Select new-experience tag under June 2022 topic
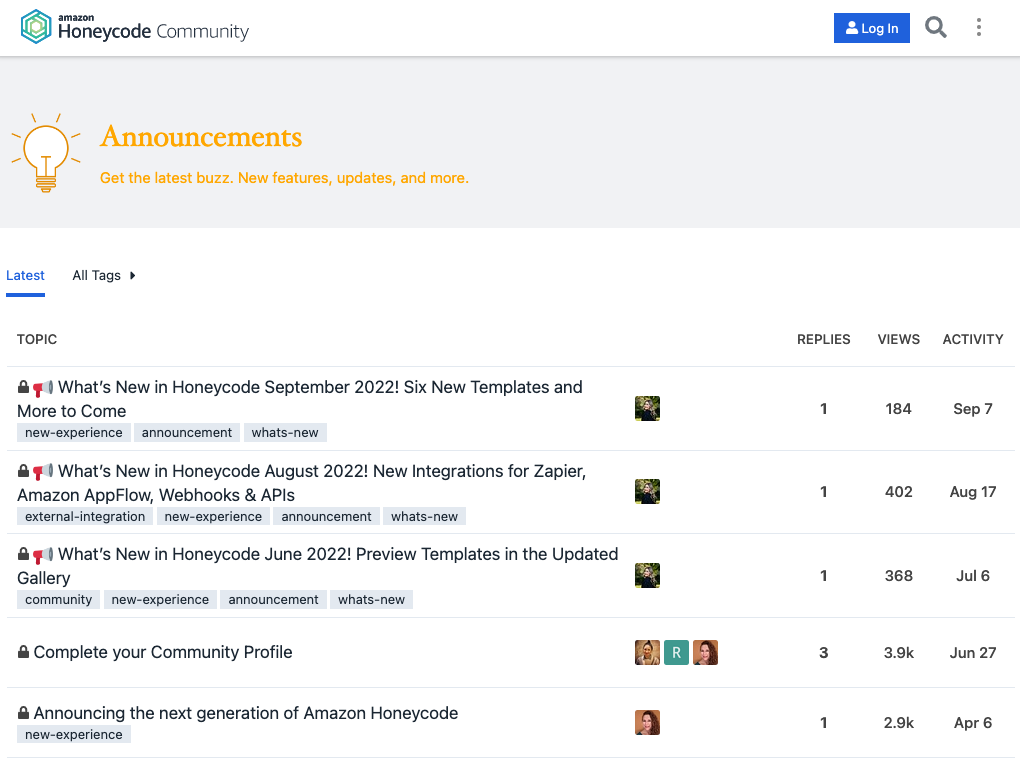The width and height of the screenshot is (1020, 758). point(160,599)
